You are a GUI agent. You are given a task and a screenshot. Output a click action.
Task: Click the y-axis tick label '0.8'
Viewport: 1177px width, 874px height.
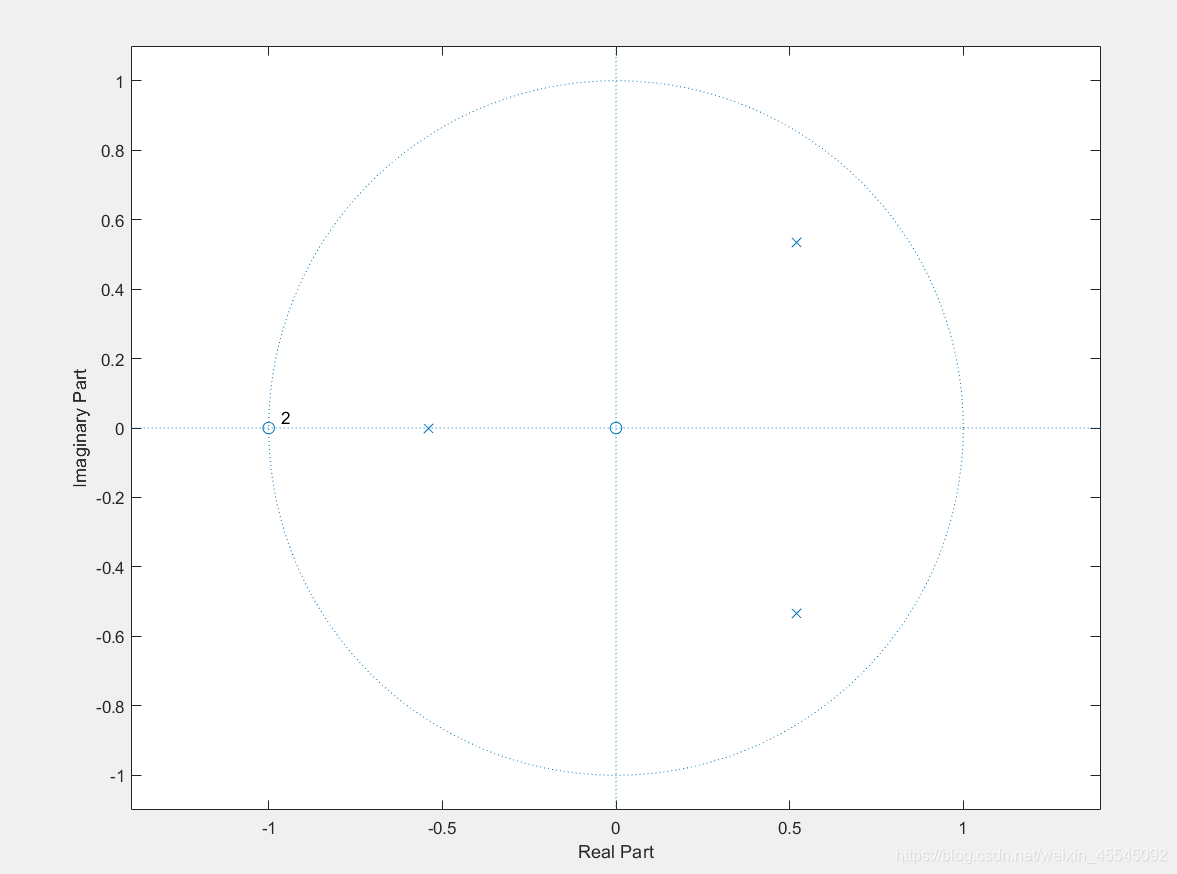click(112, 151)
